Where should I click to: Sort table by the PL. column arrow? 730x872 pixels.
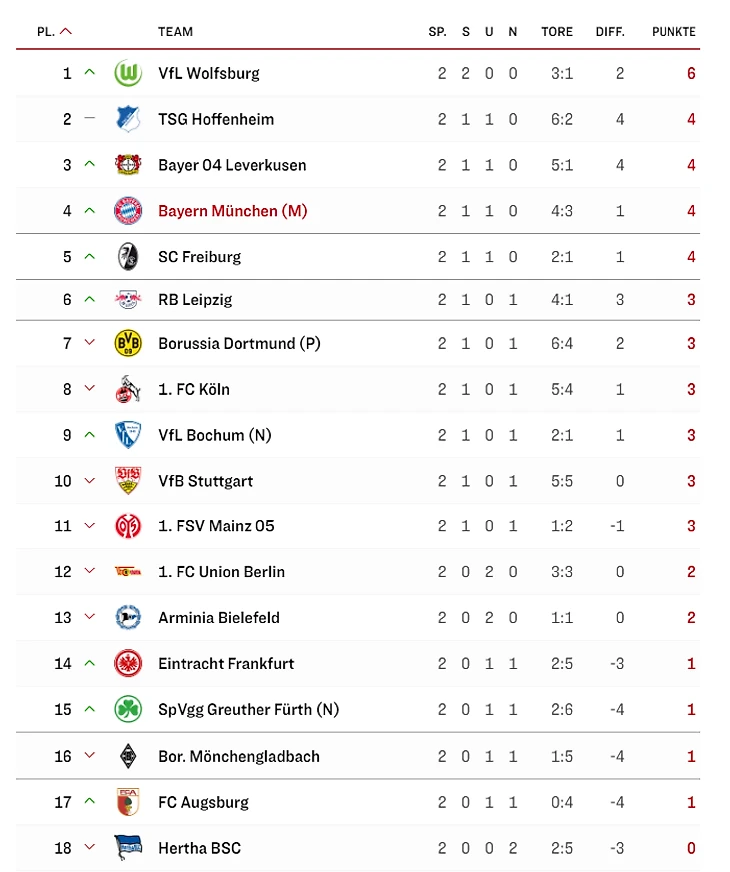pos(66,32)
